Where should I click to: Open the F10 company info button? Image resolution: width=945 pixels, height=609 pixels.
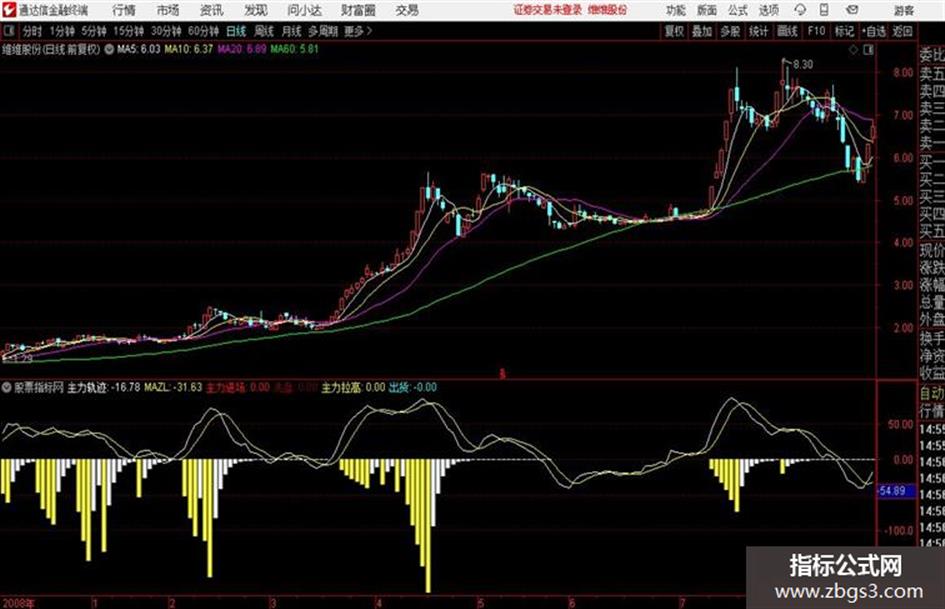(x=816, y=31)
